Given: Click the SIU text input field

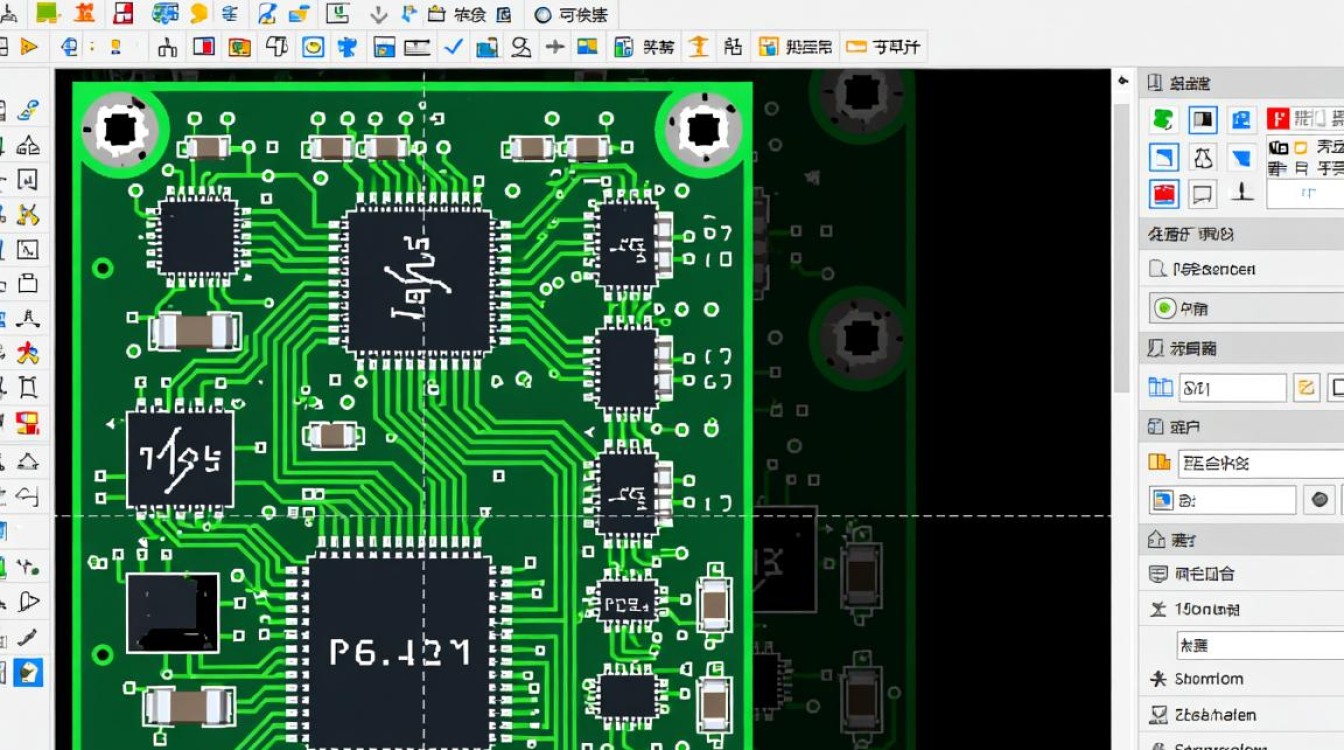Looking at the screenshot, I should 1231,388.
